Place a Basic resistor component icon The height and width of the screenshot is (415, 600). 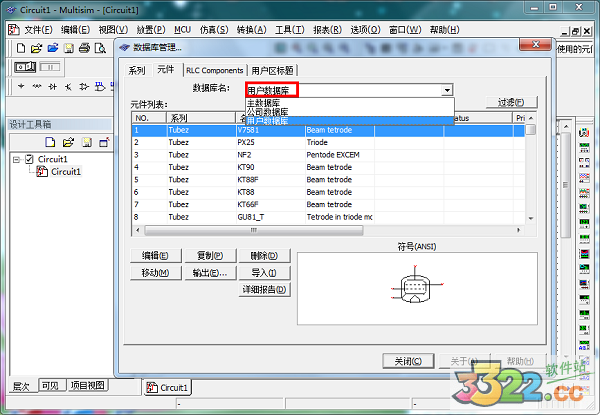coord(37,87)
